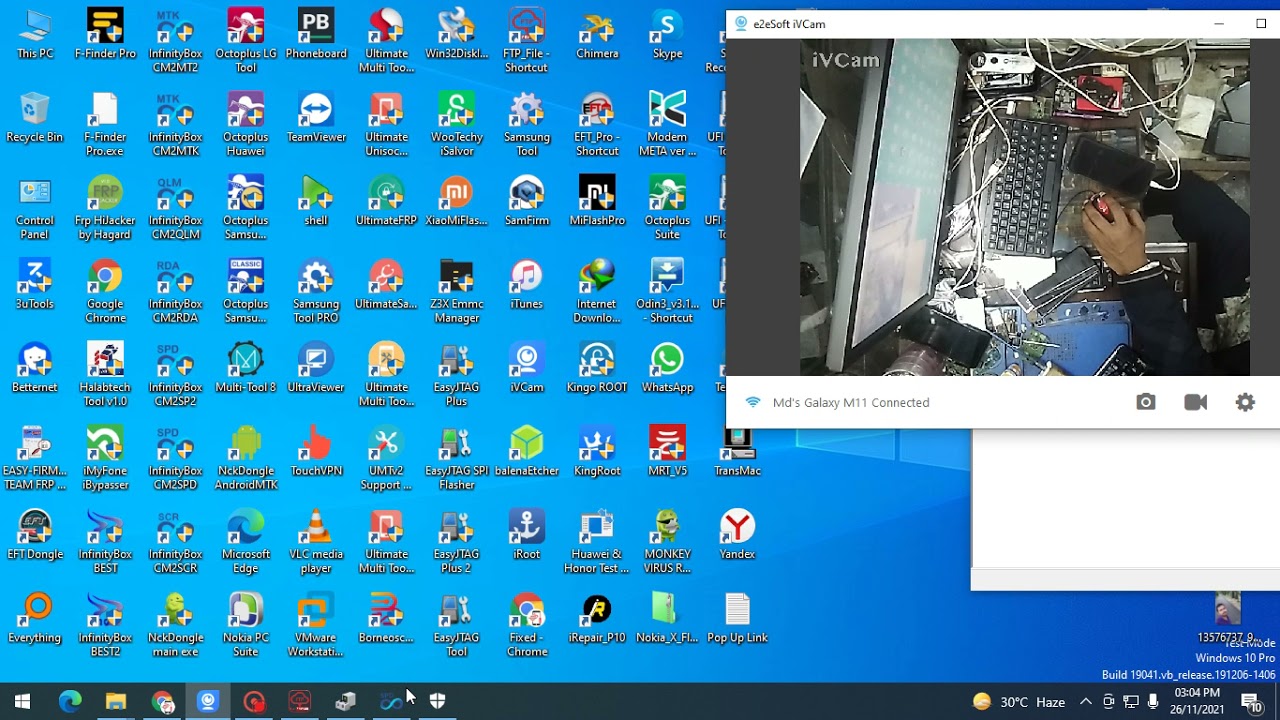Open the iVCam desktop shortcut
The height and width of the screenshot is (720, 1280).
(527, 368)
